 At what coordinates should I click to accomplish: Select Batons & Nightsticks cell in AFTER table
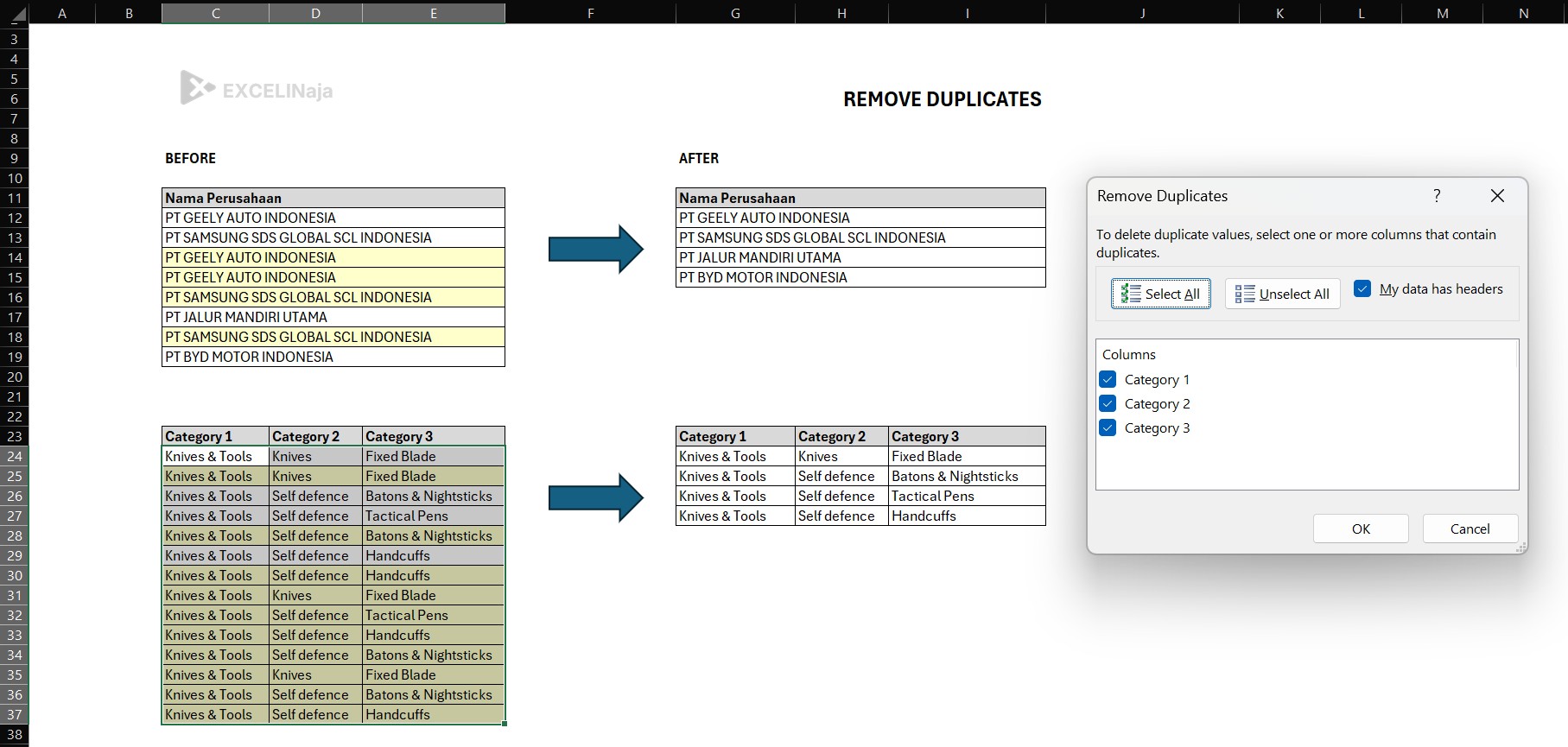967,476
